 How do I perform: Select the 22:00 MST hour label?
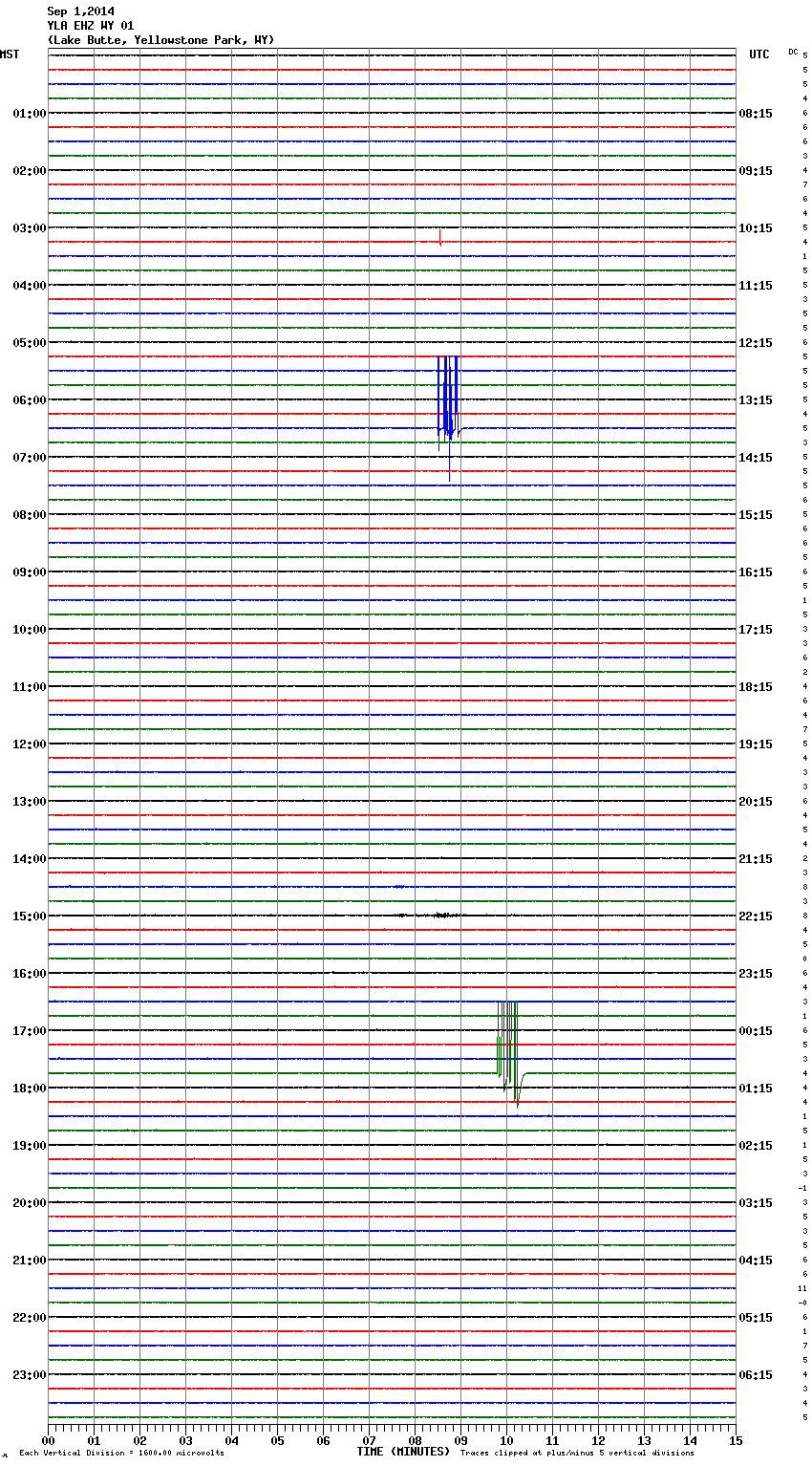(x=30, y=1318)
